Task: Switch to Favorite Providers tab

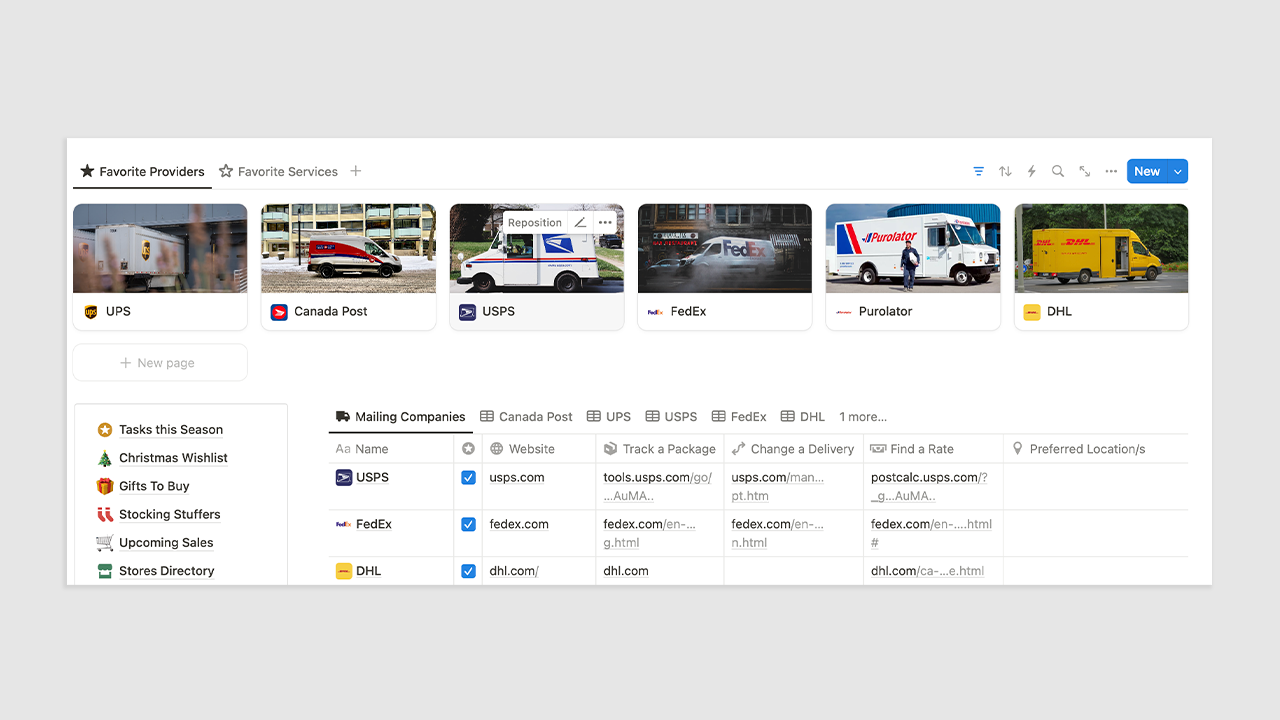Action: pyautogui.click(x=142, y=171)
